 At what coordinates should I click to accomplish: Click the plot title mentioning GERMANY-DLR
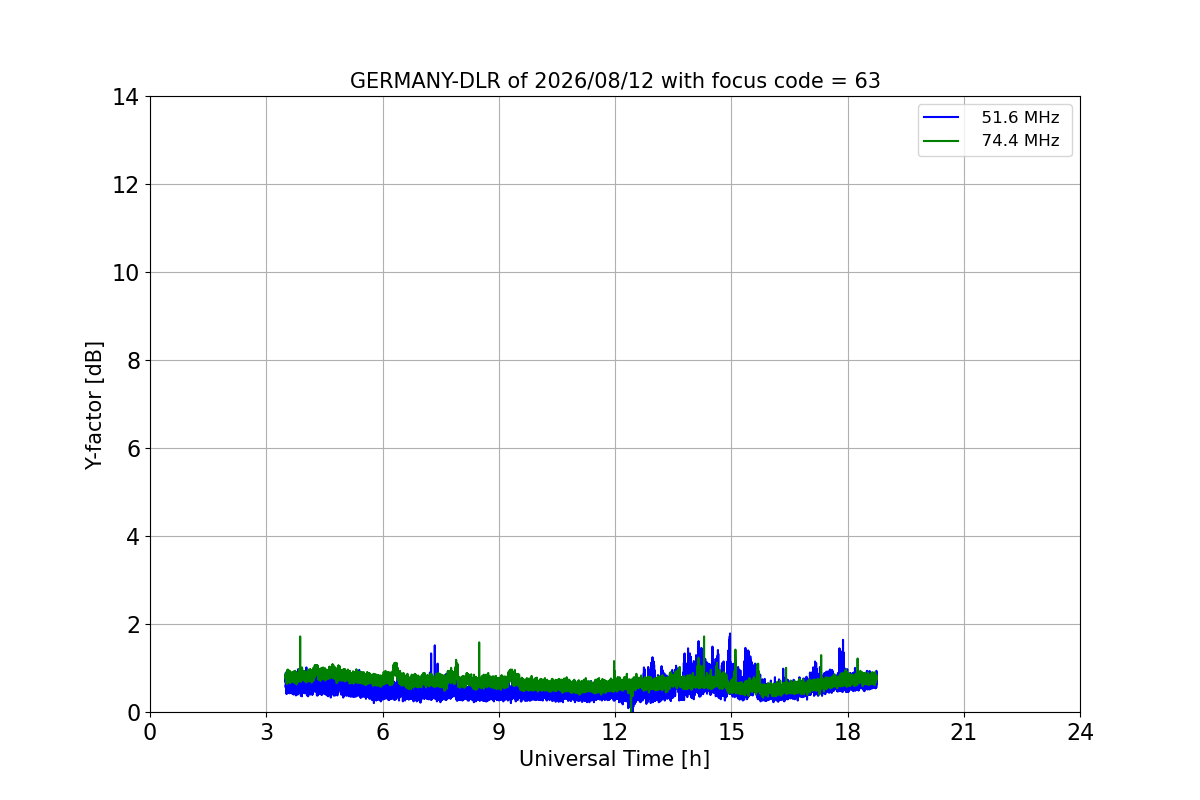[x=615, y=81]
